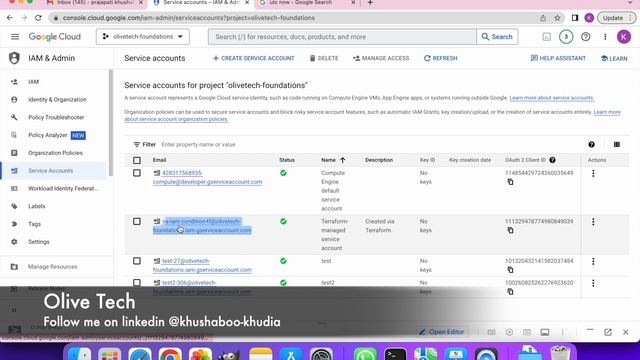640x360 pixels.
Task: Click the blue Search button
Action: click(x=497, y=37)
